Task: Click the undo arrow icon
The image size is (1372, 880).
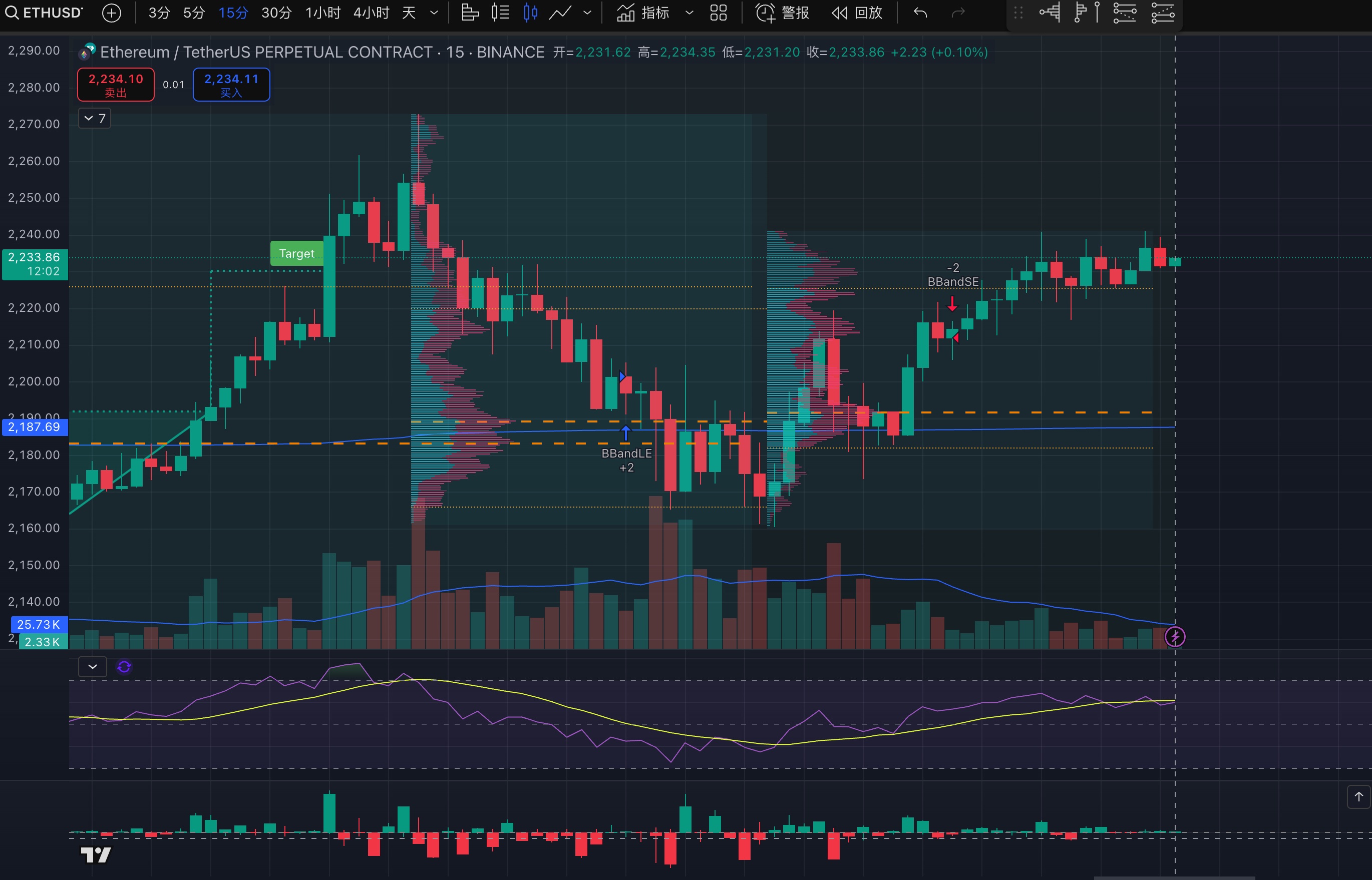Action: 920,13
